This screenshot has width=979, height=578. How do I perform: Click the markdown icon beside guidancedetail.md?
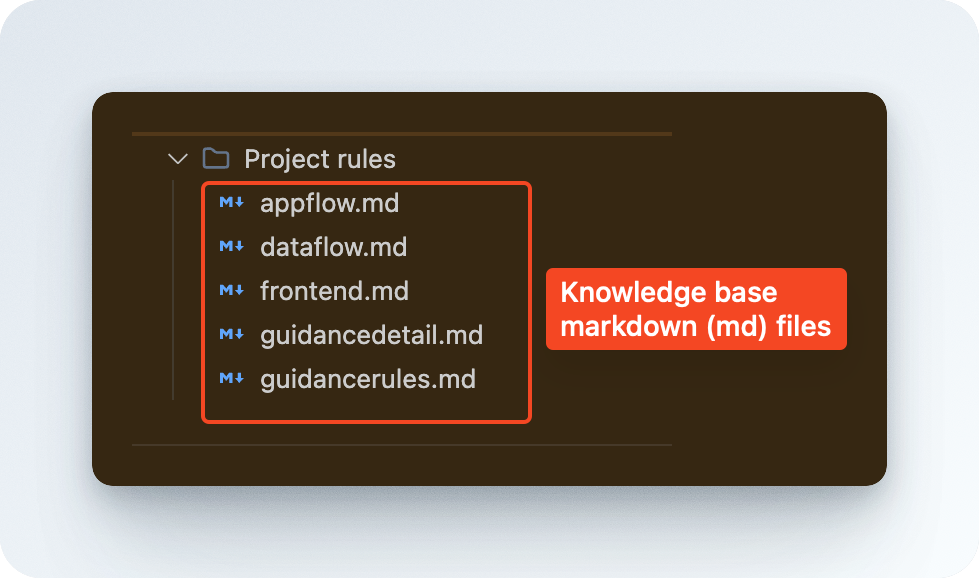tap(232, 334)
